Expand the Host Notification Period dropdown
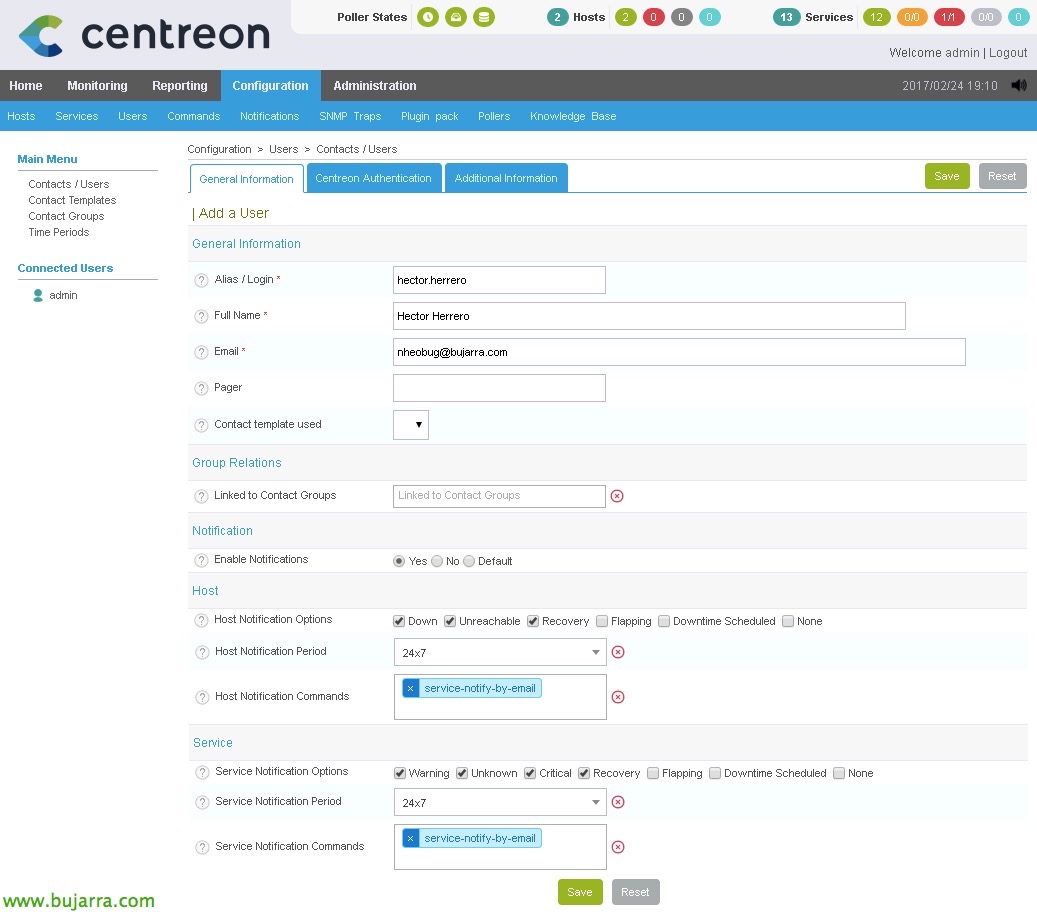The width and height of the screenshot is (1037, 914). [x=500, y=652]
